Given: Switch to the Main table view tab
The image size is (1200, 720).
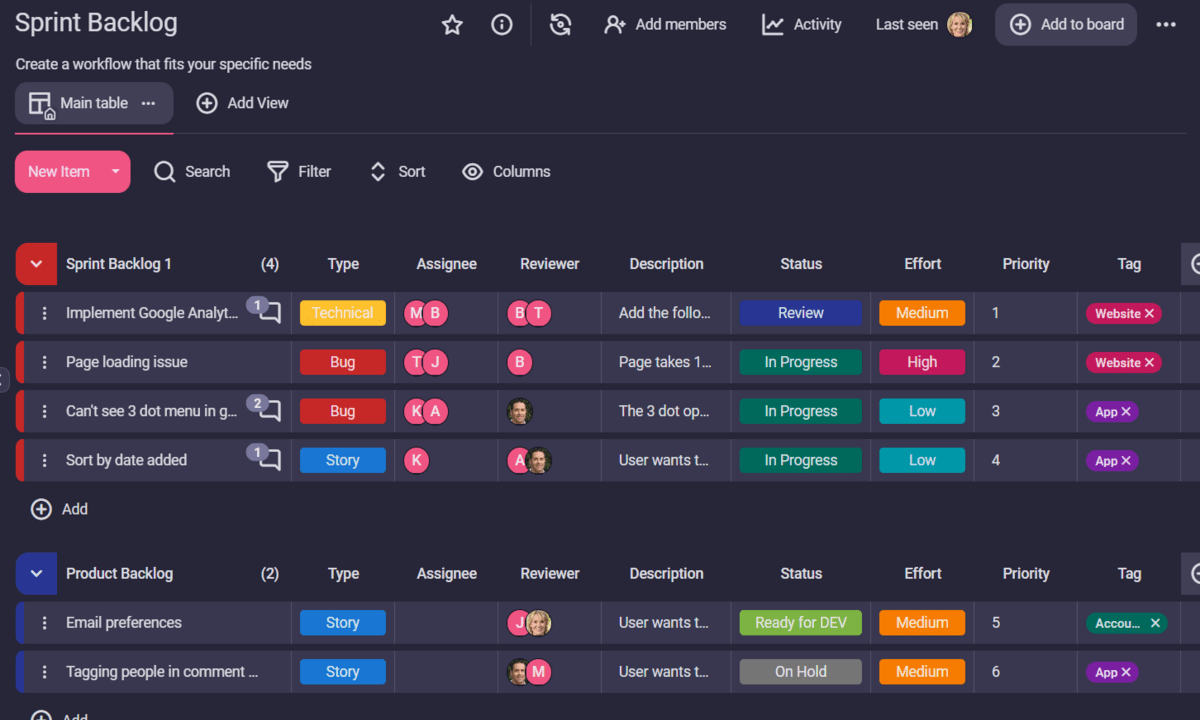Looking at the screenshot, I should [x=93, y=103].
